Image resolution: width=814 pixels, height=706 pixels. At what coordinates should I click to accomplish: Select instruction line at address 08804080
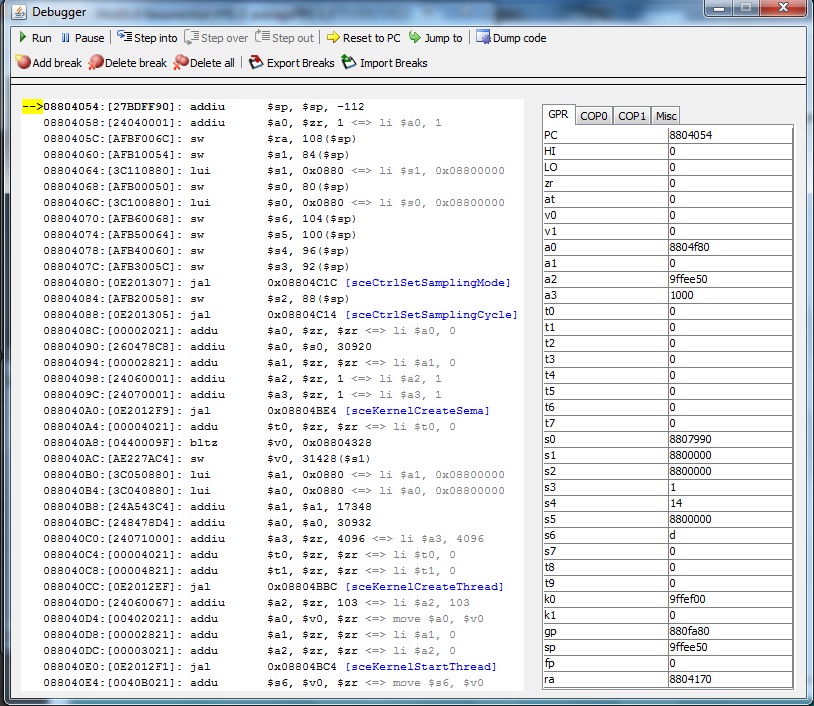(272, 283)
